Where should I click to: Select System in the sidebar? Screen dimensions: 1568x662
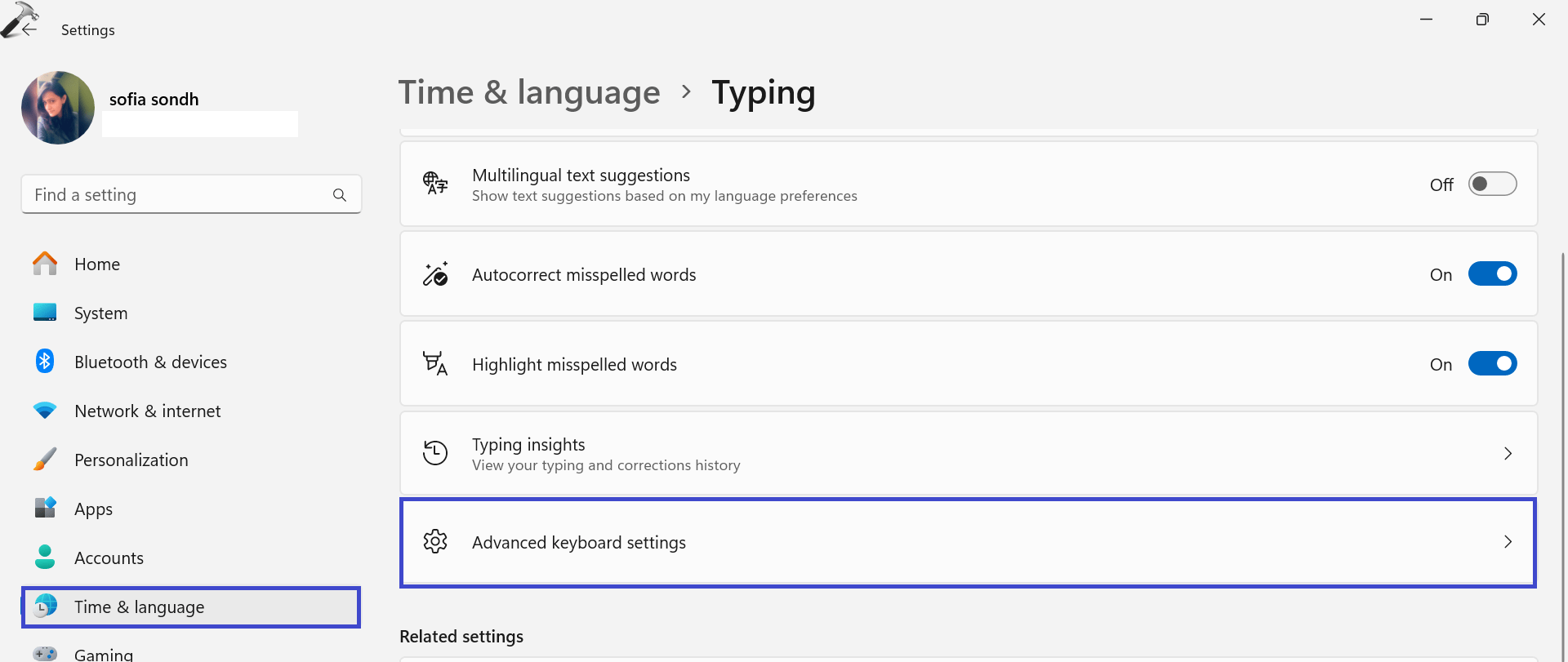[100, 313]
